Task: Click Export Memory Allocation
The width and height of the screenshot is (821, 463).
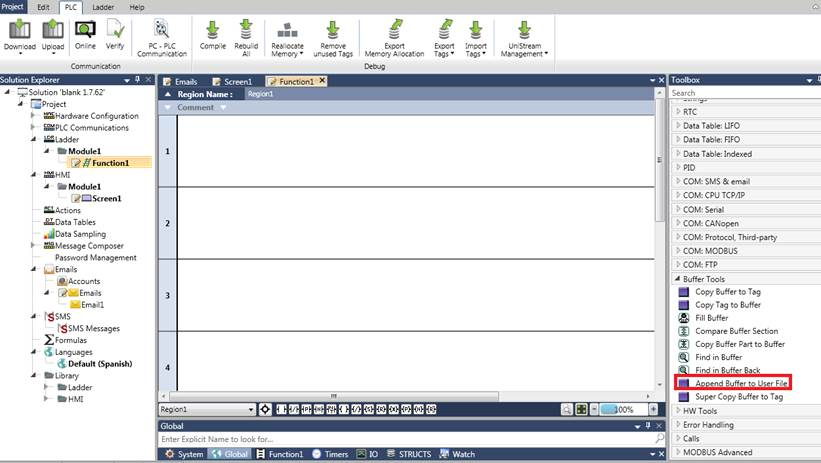Action: [x=394, y=38]
